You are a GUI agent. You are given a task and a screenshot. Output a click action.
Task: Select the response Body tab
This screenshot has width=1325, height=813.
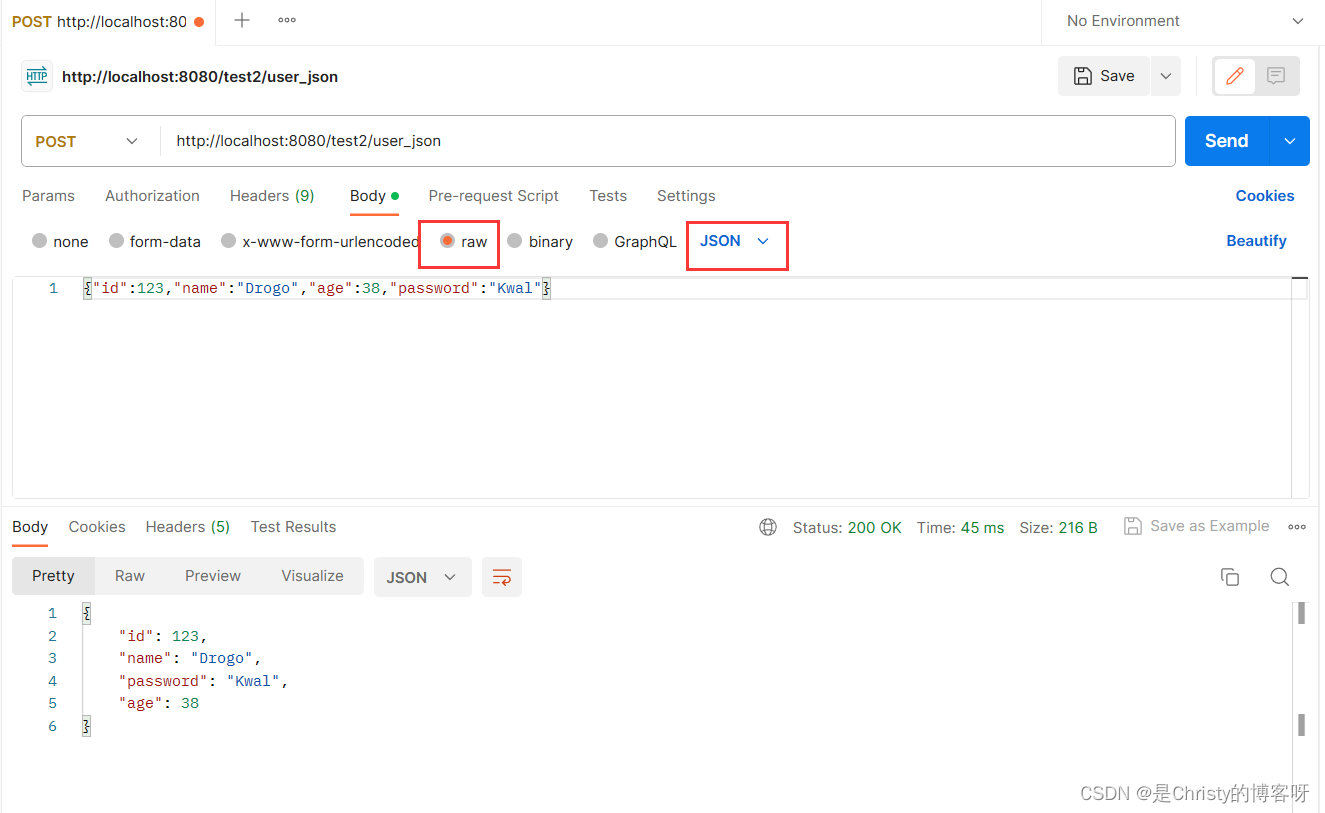(x=30, y=527)
